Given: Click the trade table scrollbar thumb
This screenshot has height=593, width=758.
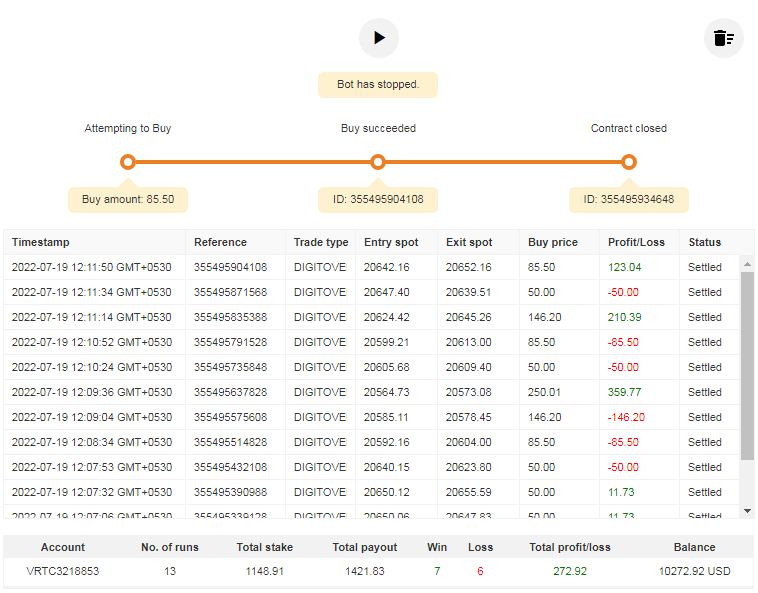Looking at the screenshot, I should (x=746, y=365).
